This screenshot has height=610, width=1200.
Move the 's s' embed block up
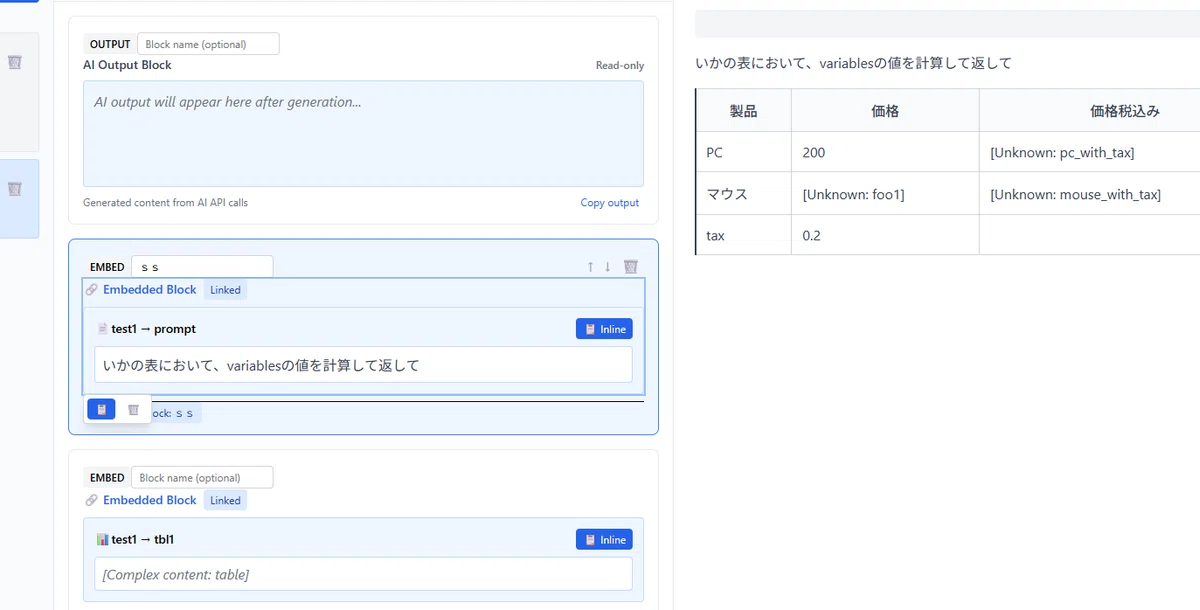point(591,266)
